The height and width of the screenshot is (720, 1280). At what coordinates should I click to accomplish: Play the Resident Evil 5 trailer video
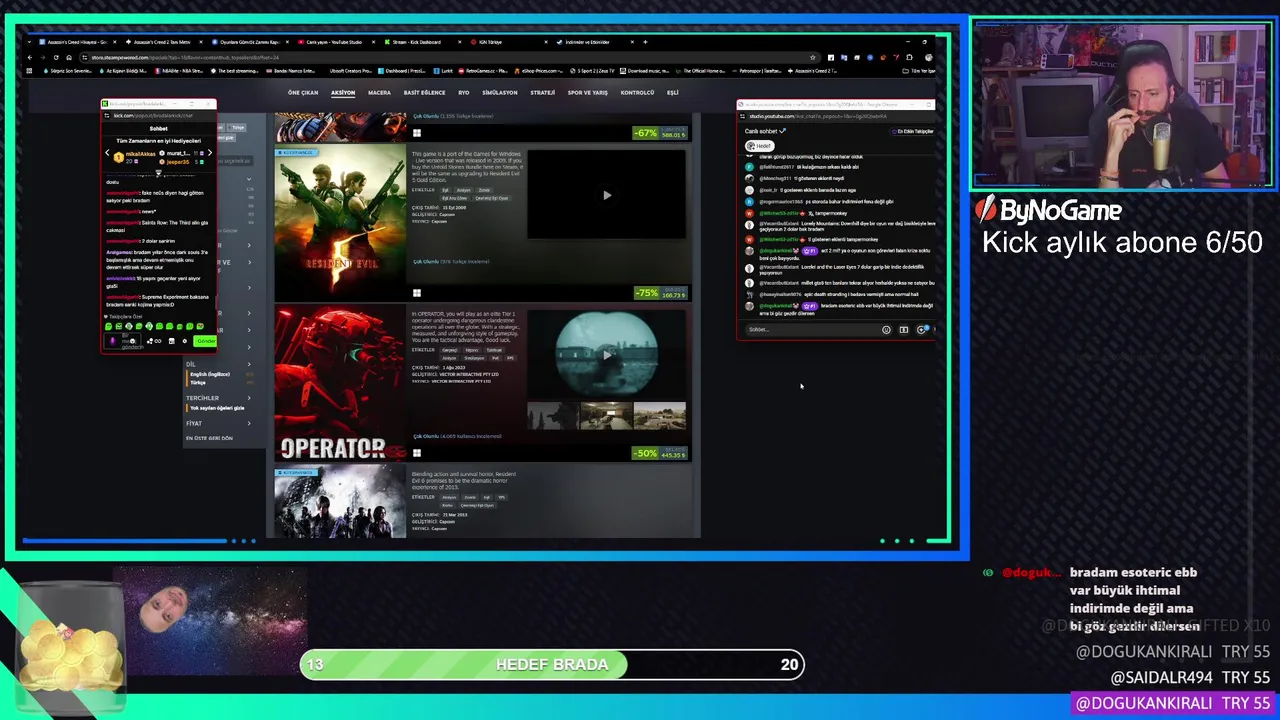(607, 195)
